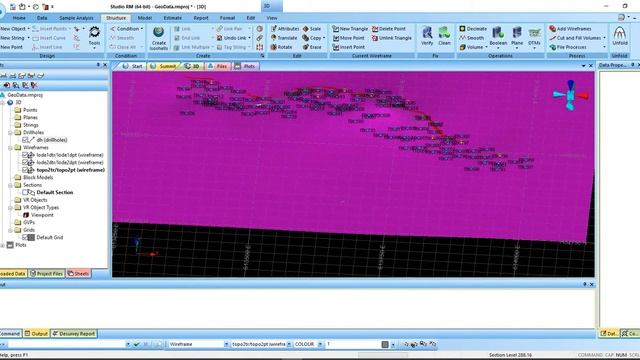Click the Verify wireframe icon
Screen dimensions: 640x360
(427, 36)
